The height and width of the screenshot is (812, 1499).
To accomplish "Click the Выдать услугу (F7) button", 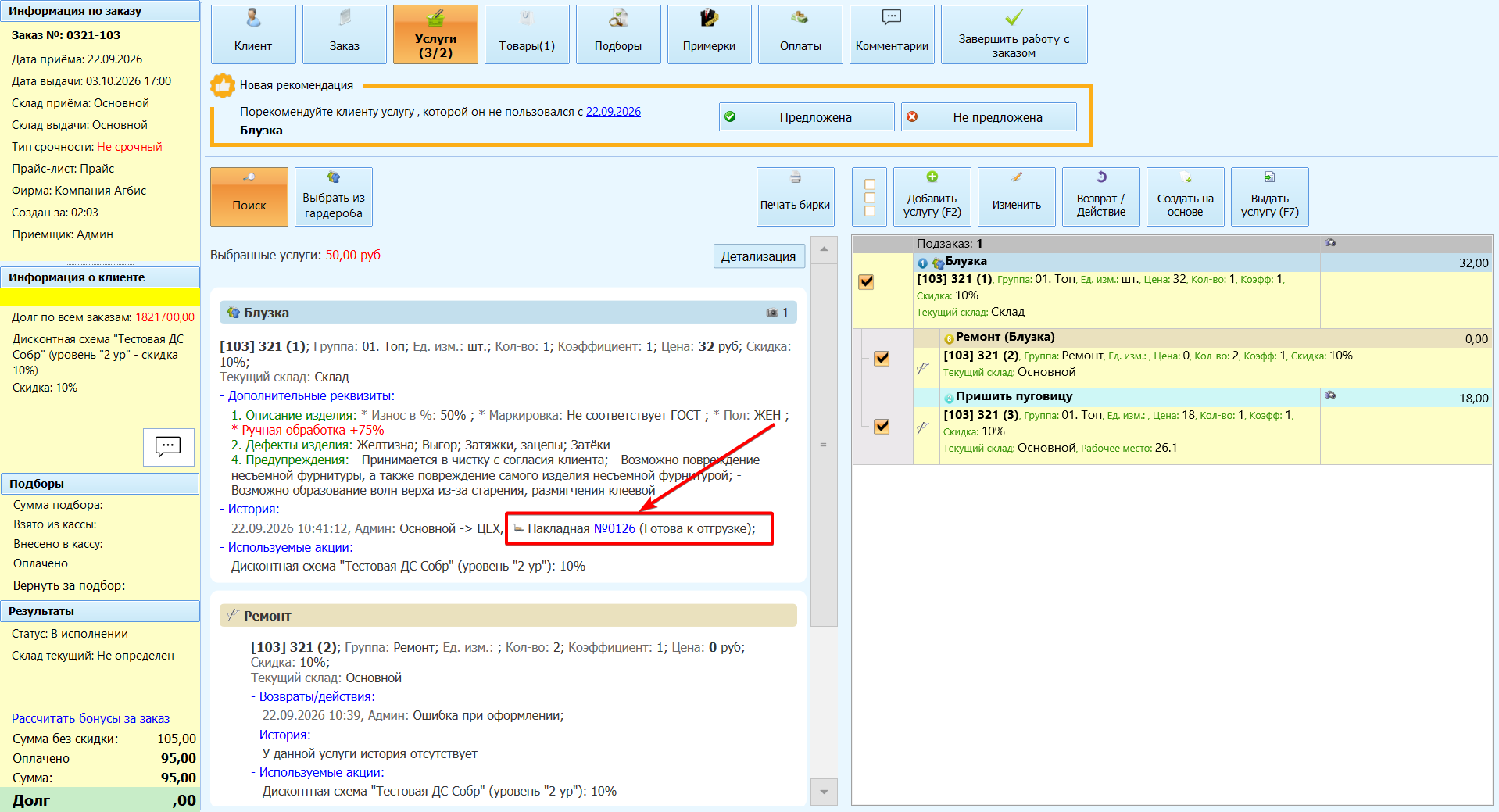I will point(1269,197).
